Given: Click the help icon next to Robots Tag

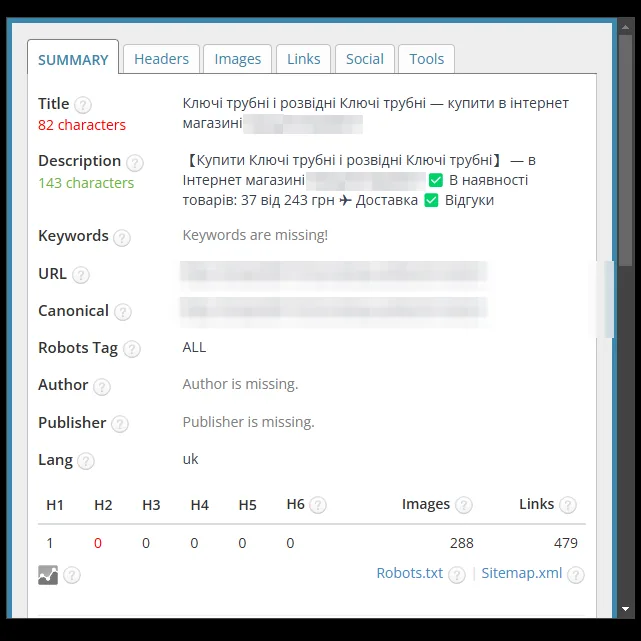Looking at the screenshot, I should tap(132, 349).
